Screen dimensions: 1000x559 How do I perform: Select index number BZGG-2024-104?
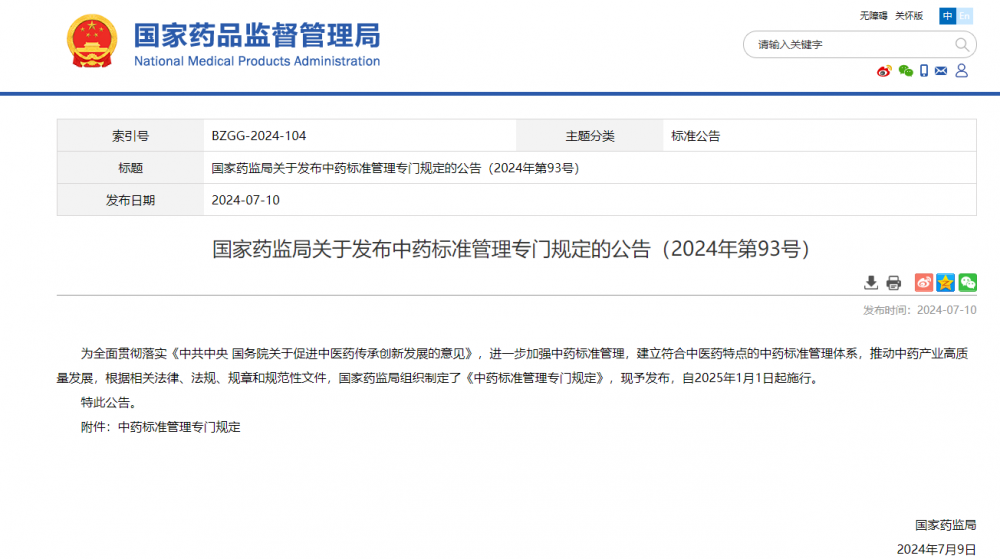[x=259, y=136]
